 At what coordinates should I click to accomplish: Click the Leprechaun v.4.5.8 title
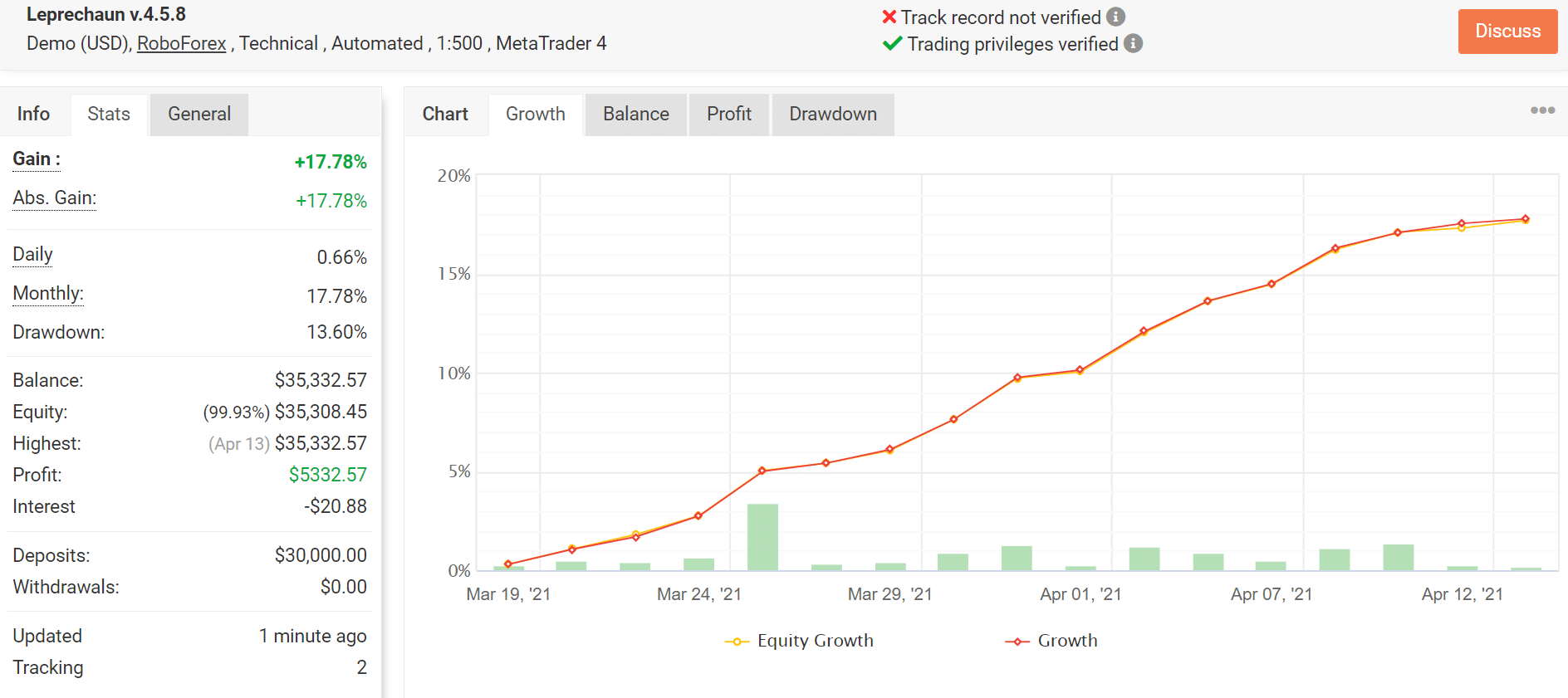click(x=106, y=14)
